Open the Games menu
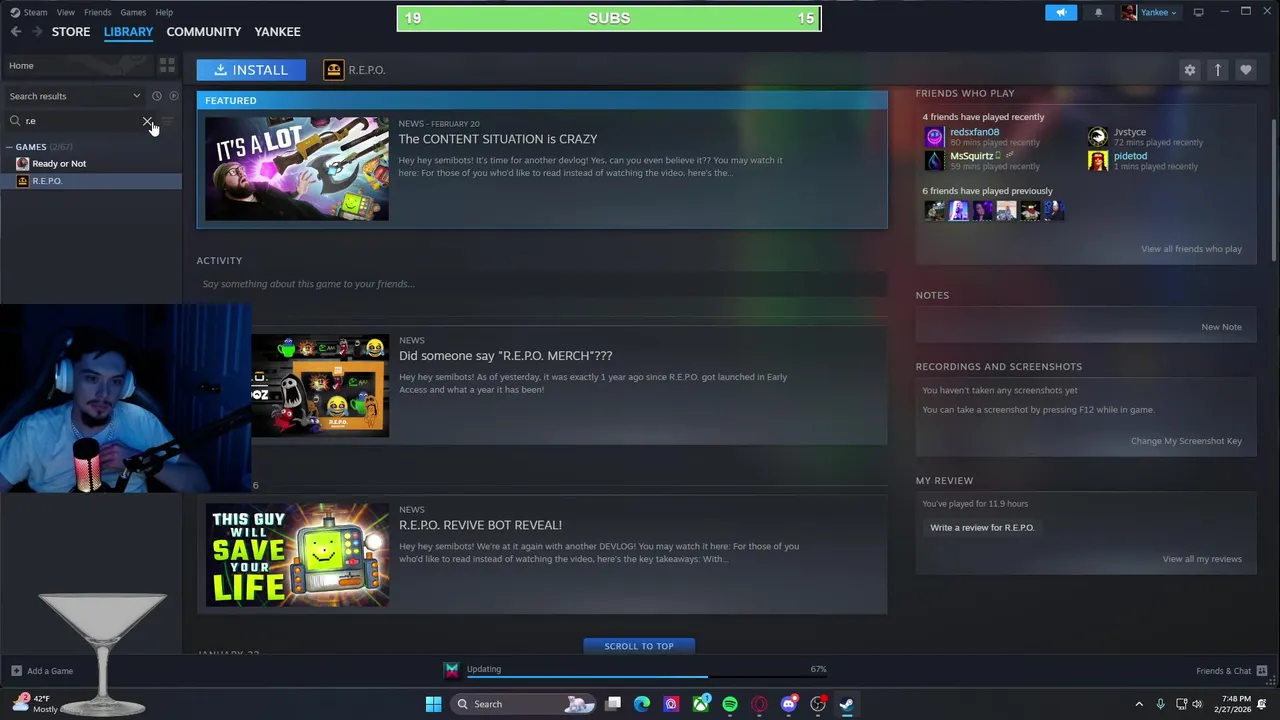1280x720 pixels. (x=133, y=12)
